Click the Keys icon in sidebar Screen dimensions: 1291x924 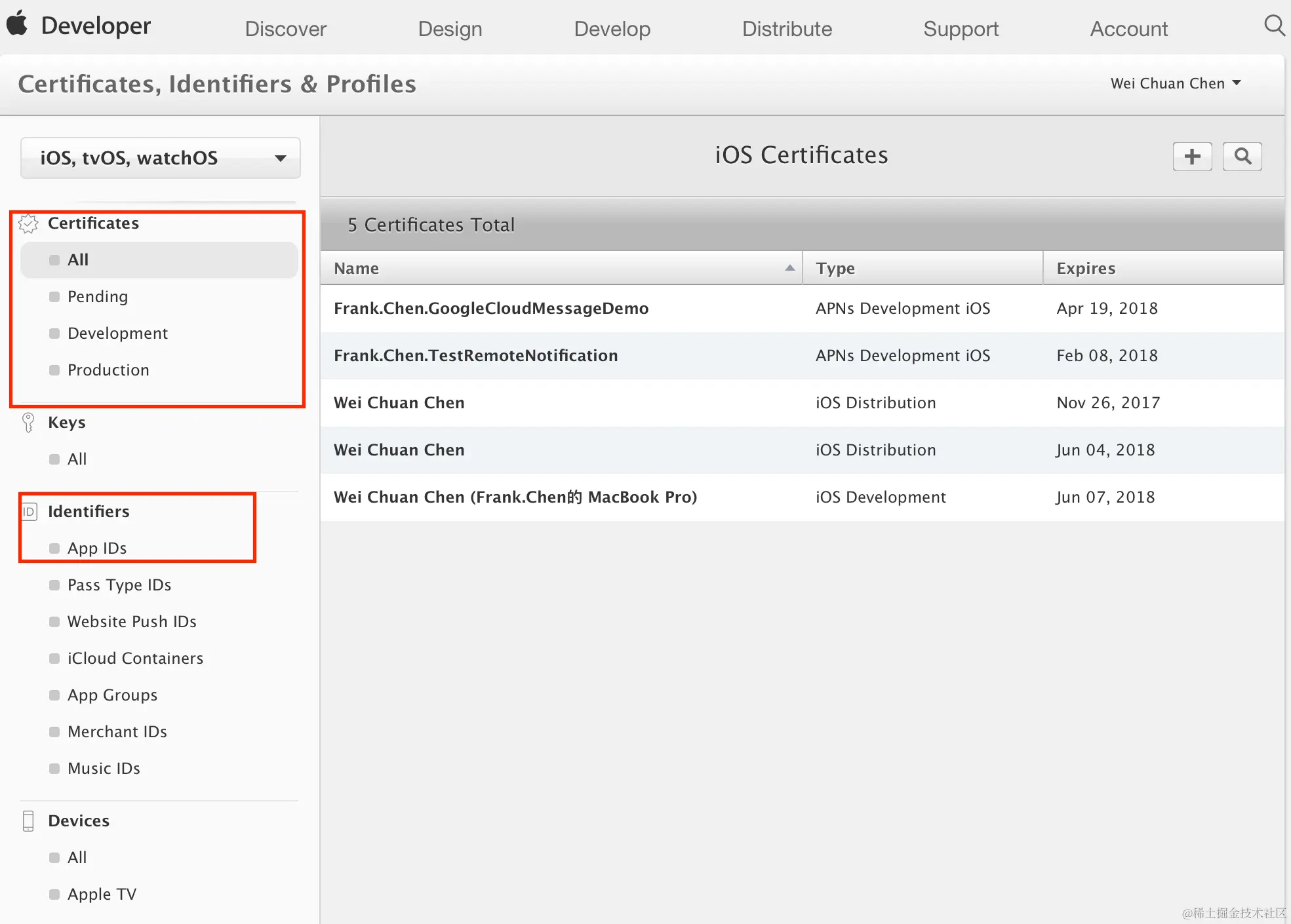click(x=28, y=423)
